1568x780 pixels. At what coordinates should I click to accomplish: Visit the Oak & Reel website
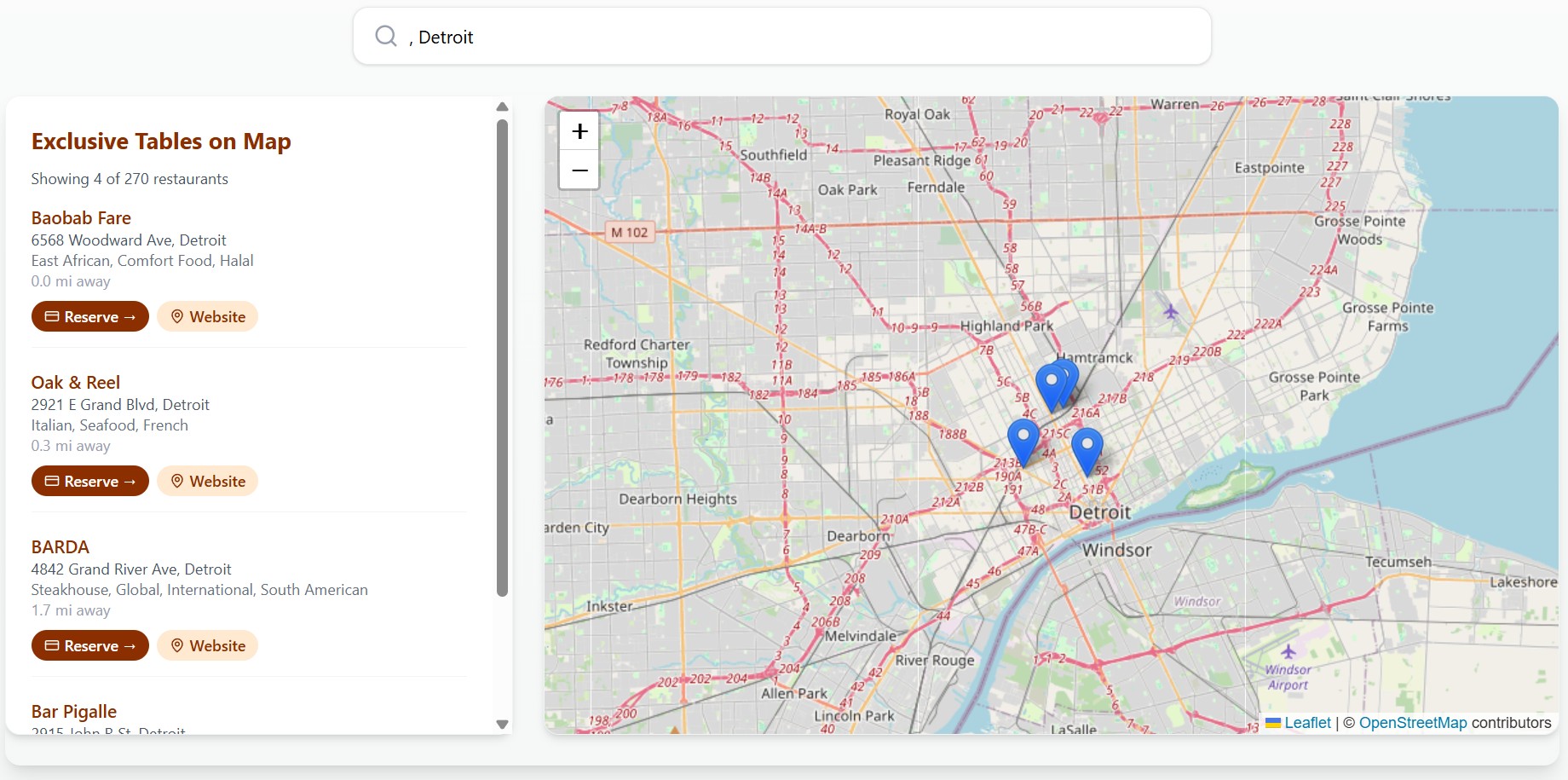pyautogui.click(x=207, y=481)
